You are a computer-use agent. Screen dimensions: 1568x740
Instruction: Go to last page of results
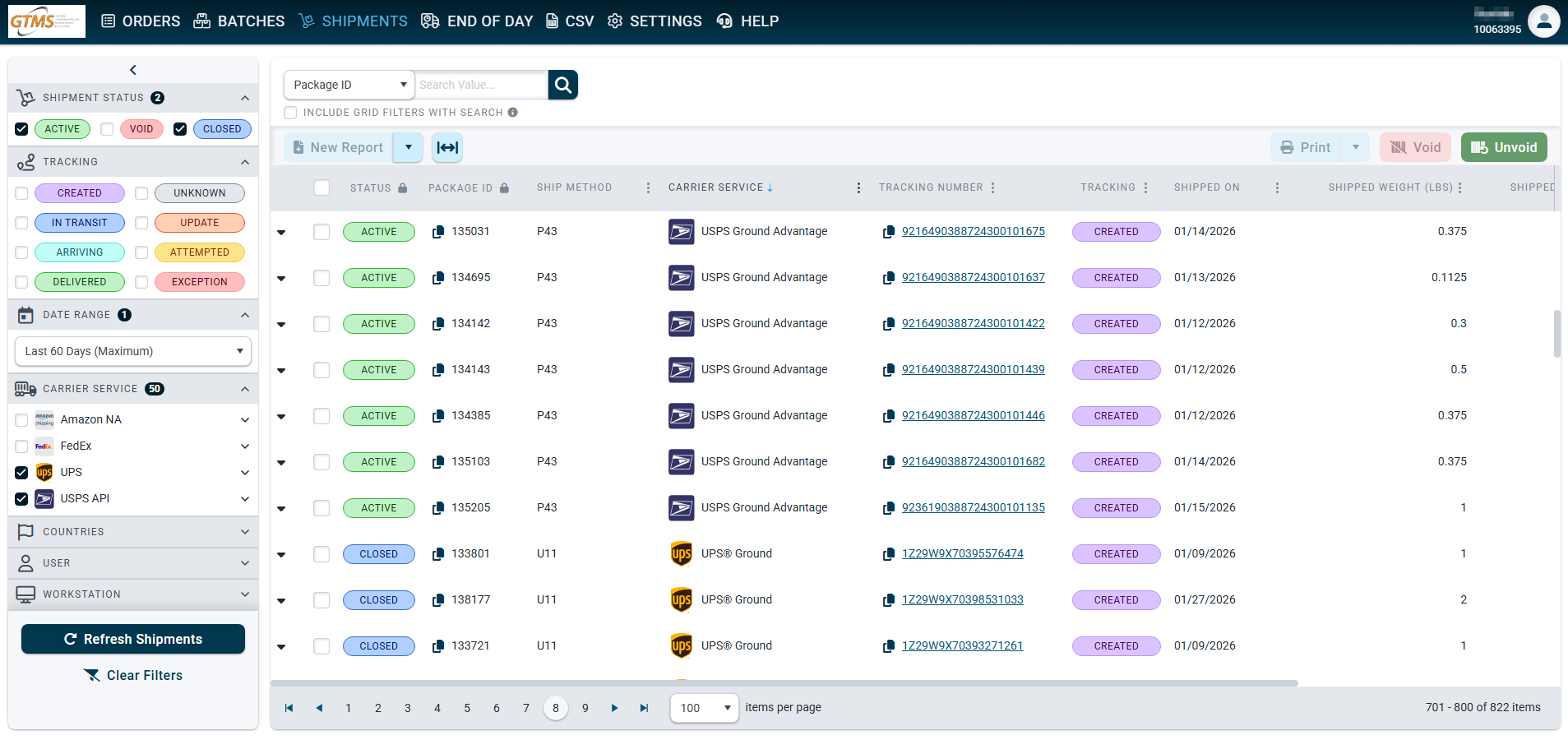[644, 708]
